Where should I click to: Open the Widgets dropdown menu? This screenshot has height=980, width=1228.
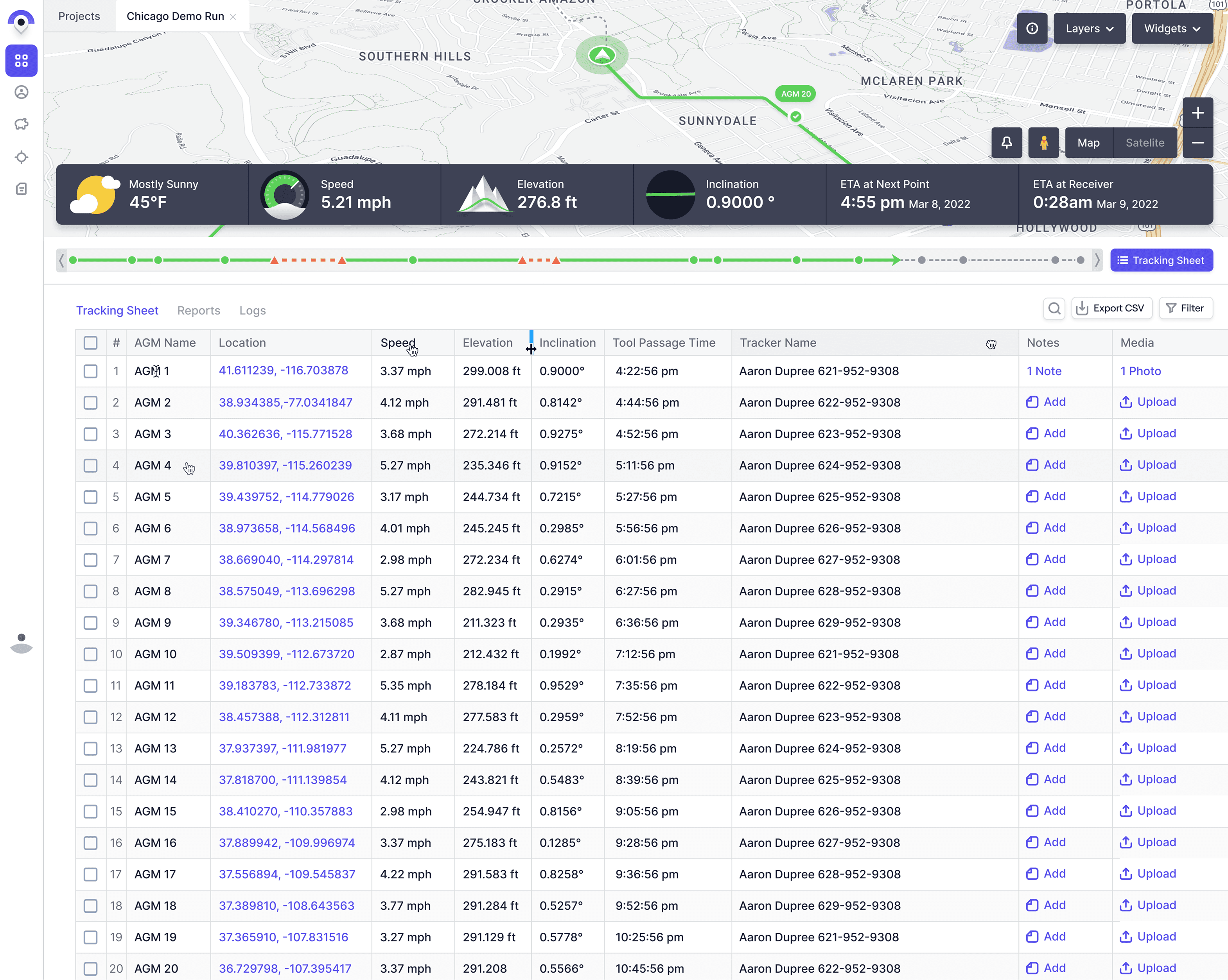click(x=1172, y=29)
